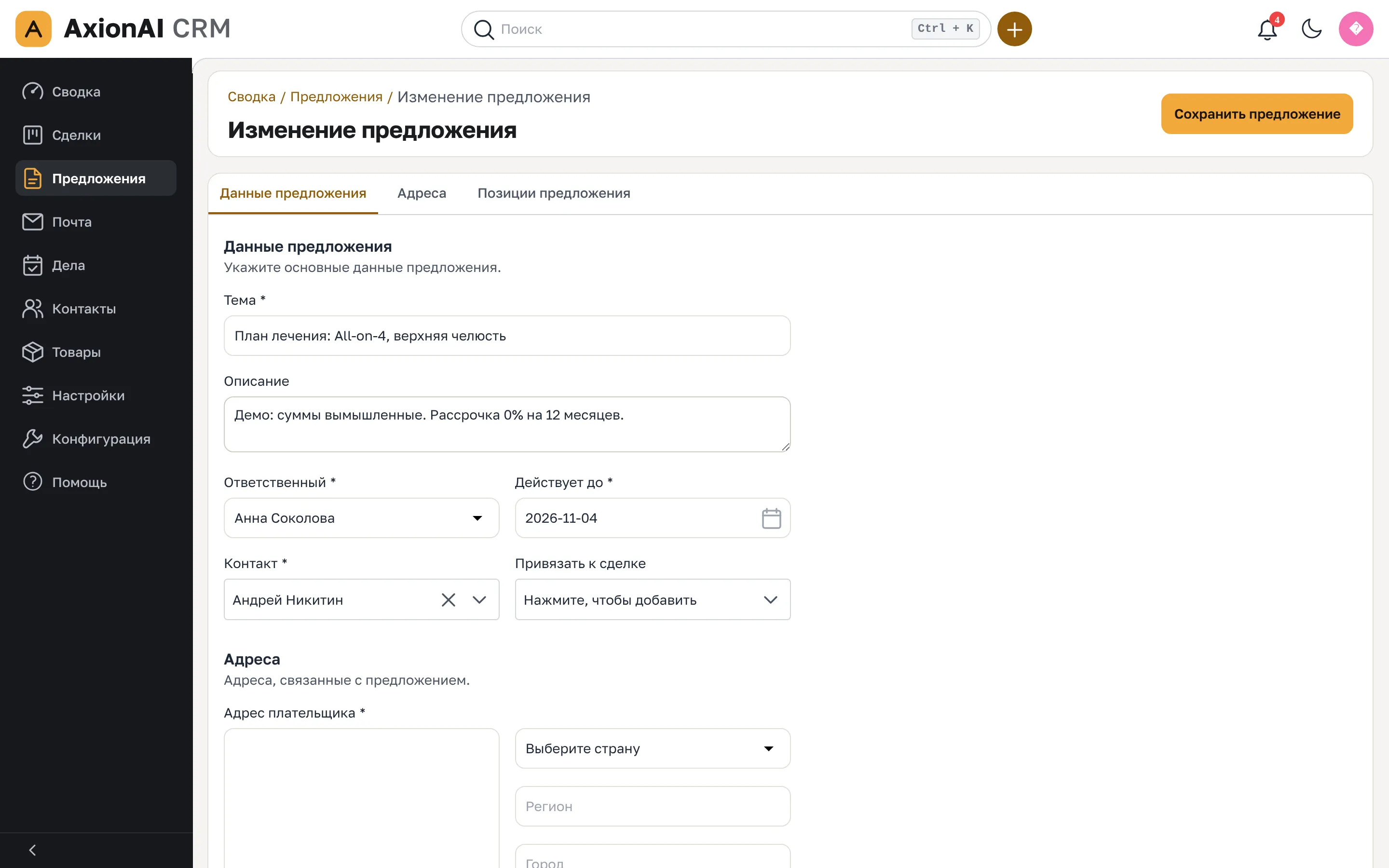Expand the Контакт dropdown chevron
Viewport: 1389px width, 868px height.
click(x=479, y=600)
